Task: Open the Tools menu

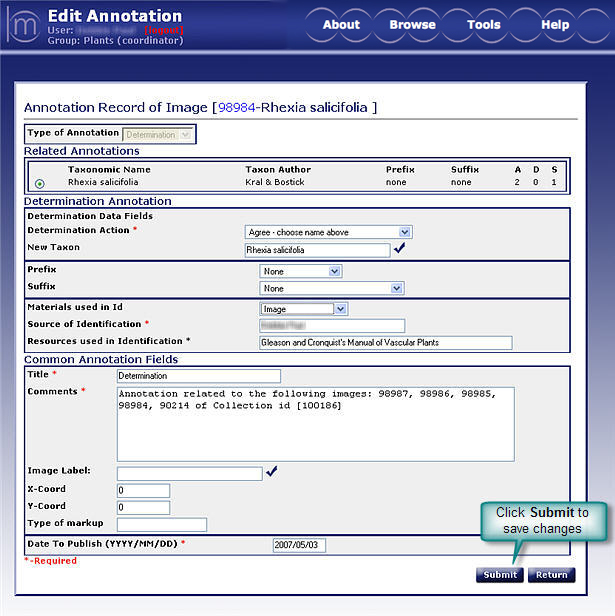Action: coord(484,25)
